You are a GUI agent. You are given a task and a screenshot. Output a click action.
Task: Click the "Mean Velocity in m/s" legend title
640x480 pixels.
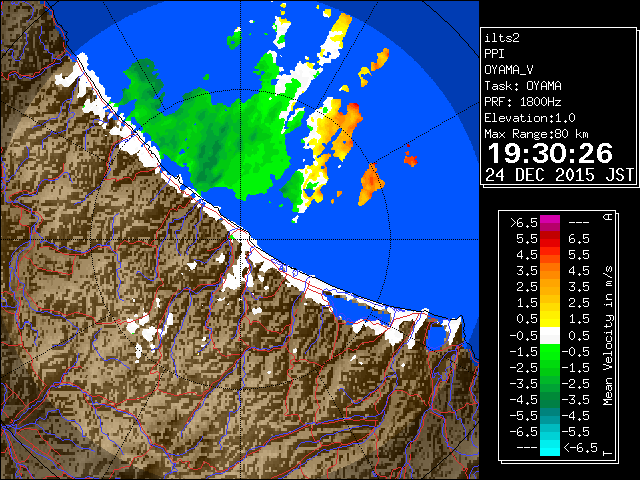(608, 336)
